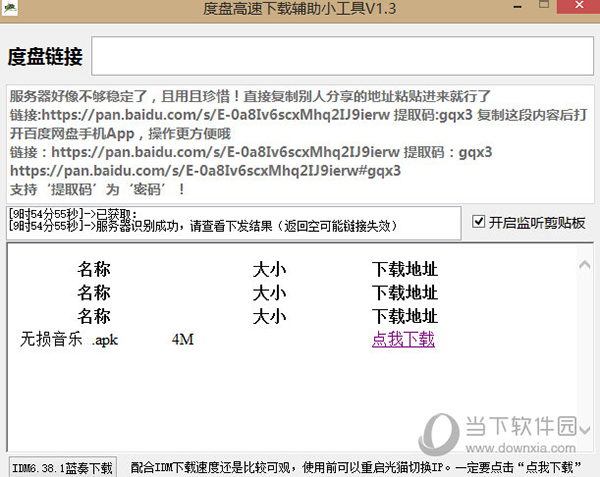
Task: Click the line 开百度网盘手机App，操作更方便哦
Action: 120,133
